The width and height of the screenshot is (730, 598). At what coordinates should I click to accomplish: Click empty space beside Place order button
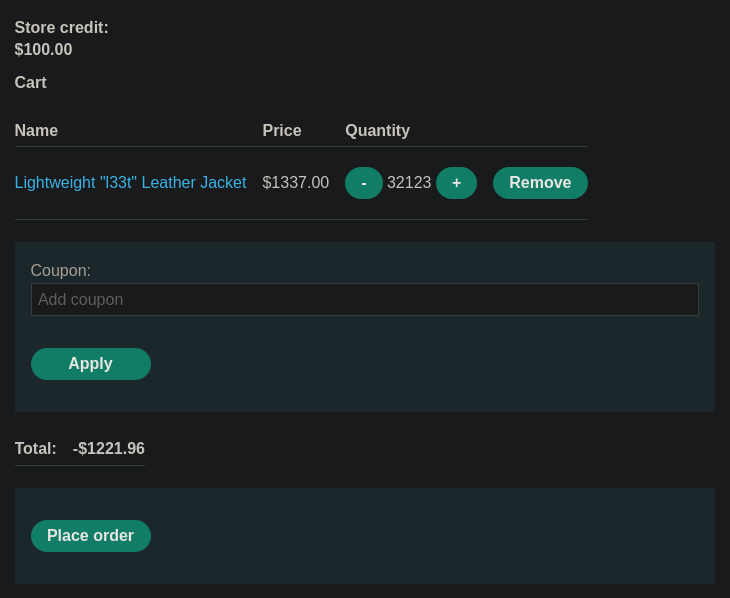click(419, 536)
